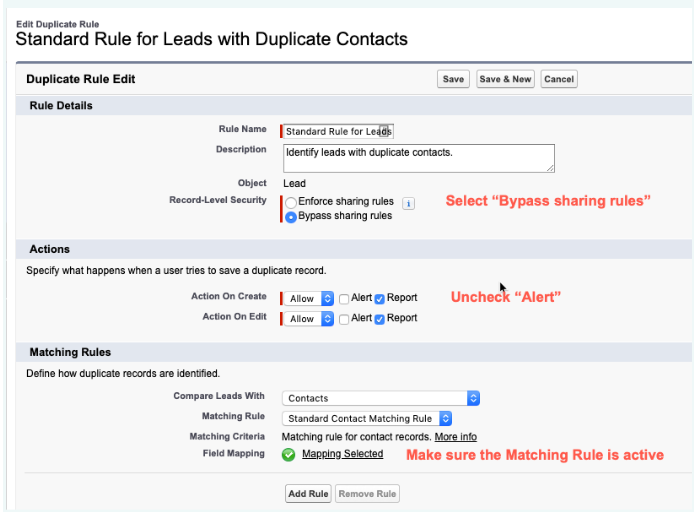
Task: Click the Add Rule button
Action: (x=308, y=493)
